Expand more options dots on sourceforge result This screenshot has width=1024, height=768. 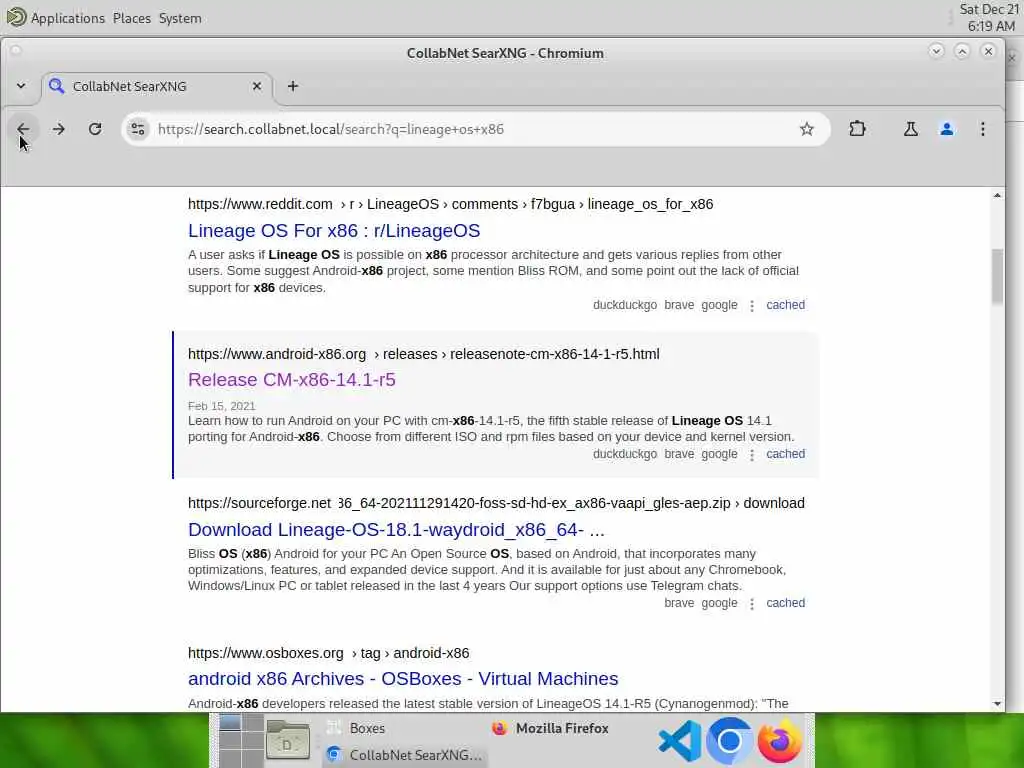click(752, 603)
